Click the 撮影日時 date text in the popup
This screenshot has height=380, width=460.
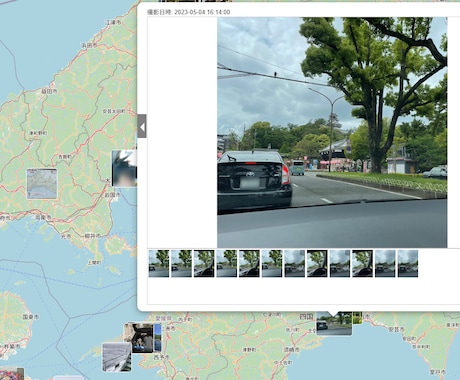pyautogui.click(x=189, y=12)
